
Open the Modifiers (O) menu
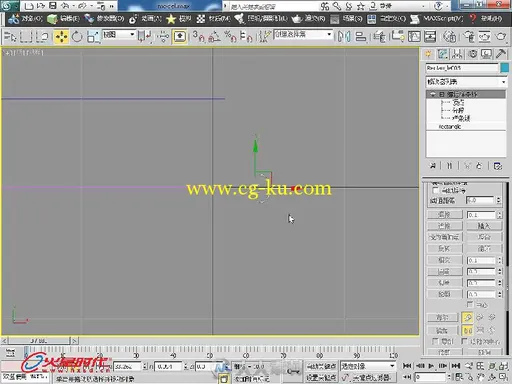pos(104,19)
